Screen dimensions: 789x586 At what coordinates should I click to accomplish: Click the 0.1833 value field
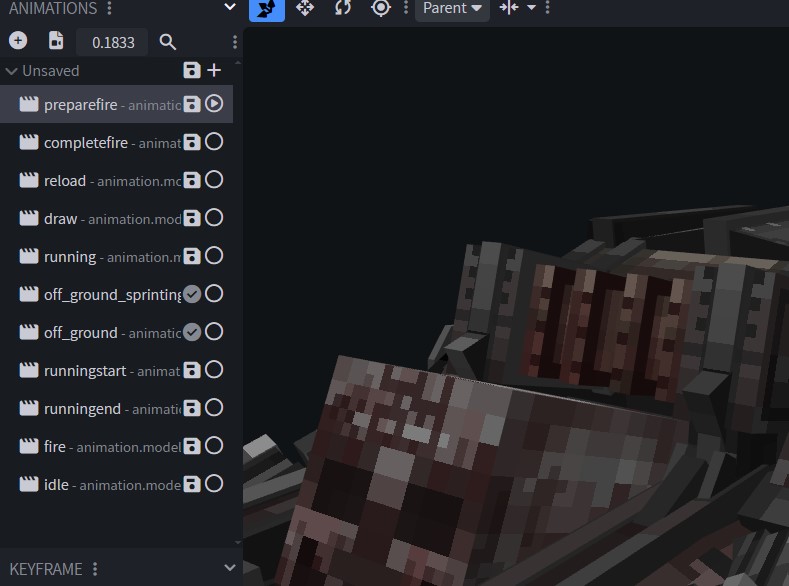pos(113,42)
